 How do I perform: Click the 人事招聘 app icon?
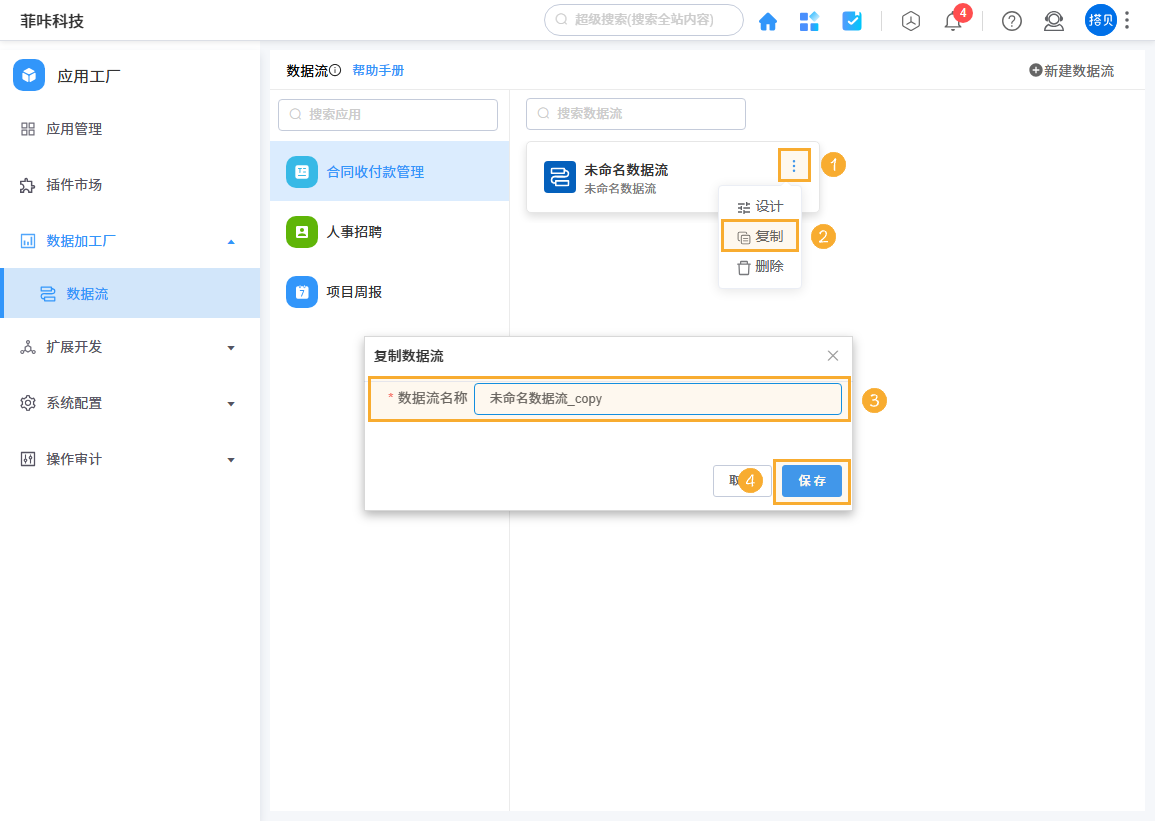[301, 232]
